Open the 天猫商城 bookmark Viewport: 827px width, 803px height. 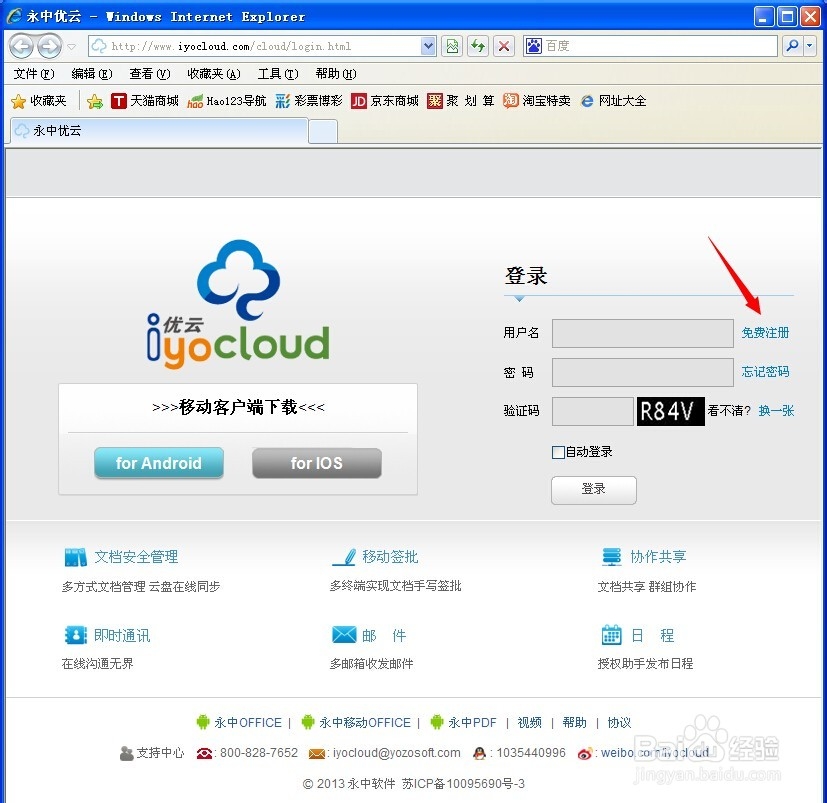145,101
